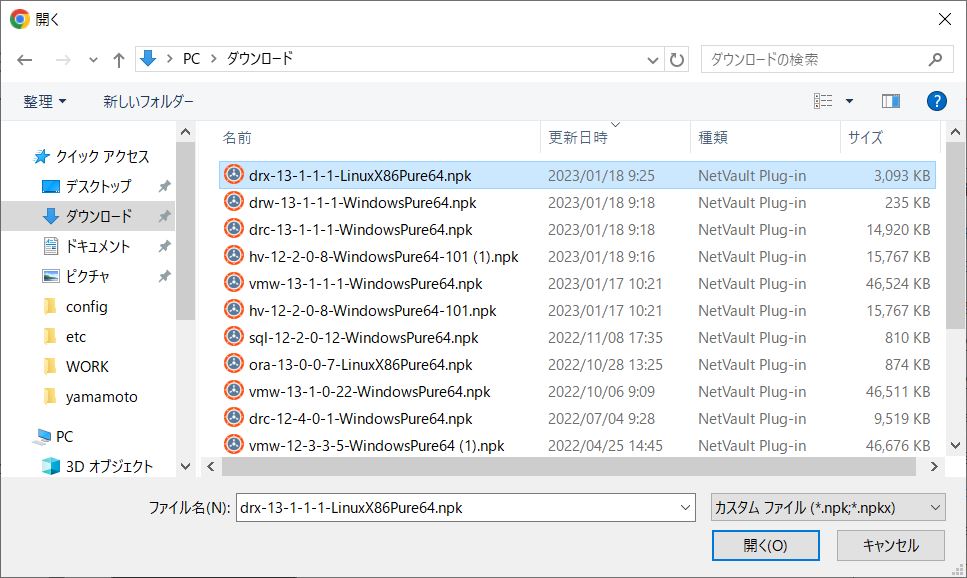Image resolution: width=967 pixels, height=578 pixels.
Task: Select file name vmw-13-1-0-22-WindowsPure64.npk
Action: point(369,392)
